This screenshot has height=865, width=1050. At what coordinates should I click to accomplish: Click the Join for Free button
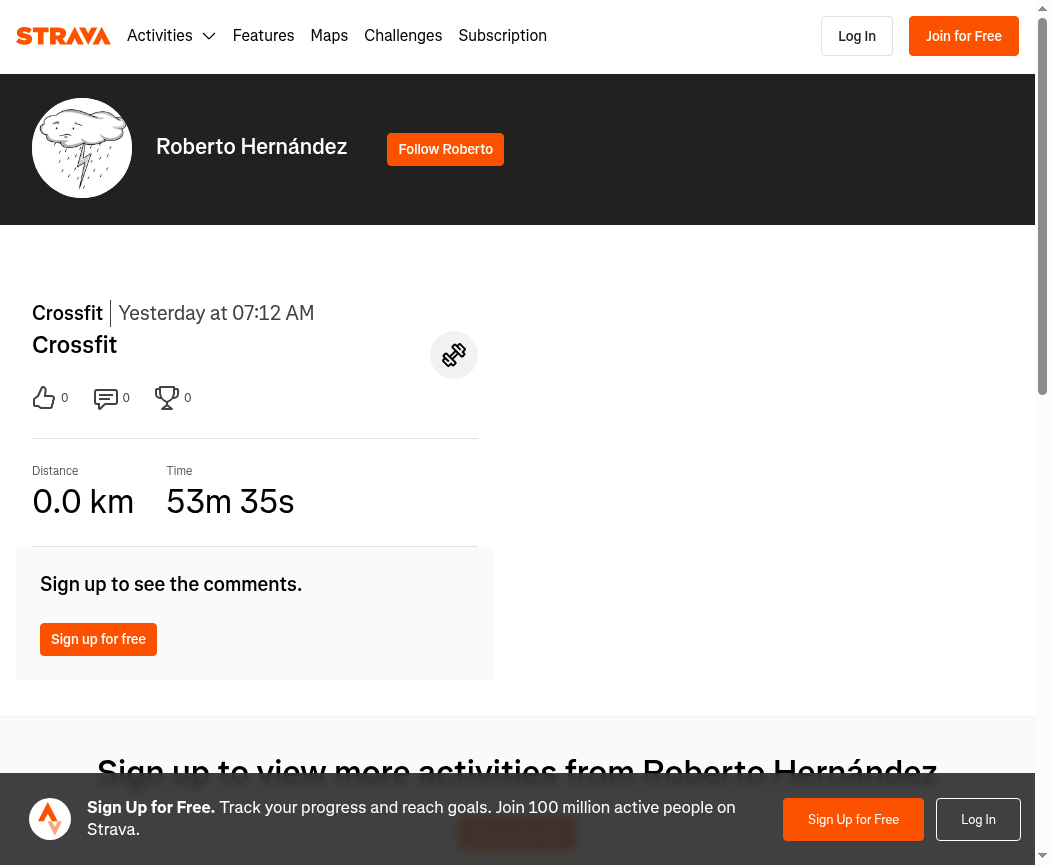964,36
